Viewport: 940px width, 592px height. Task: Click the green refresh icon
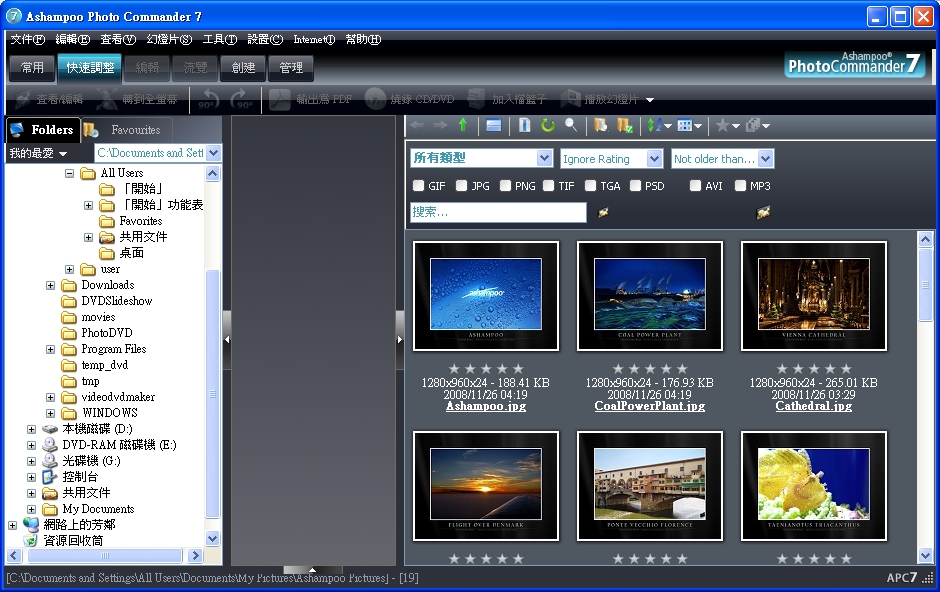tap(547, 125)
